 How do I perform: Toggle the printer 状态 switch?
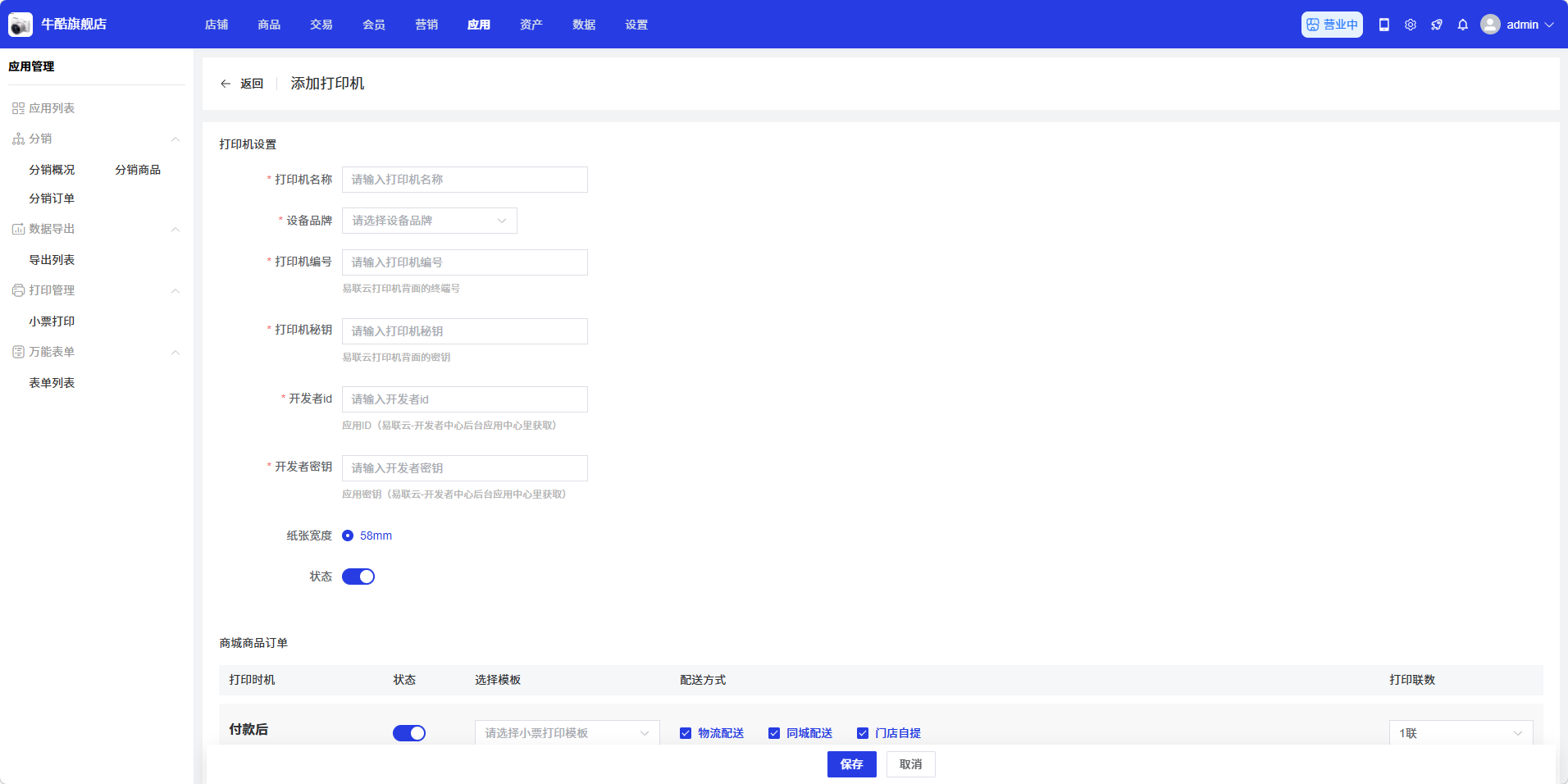point(358,577)
